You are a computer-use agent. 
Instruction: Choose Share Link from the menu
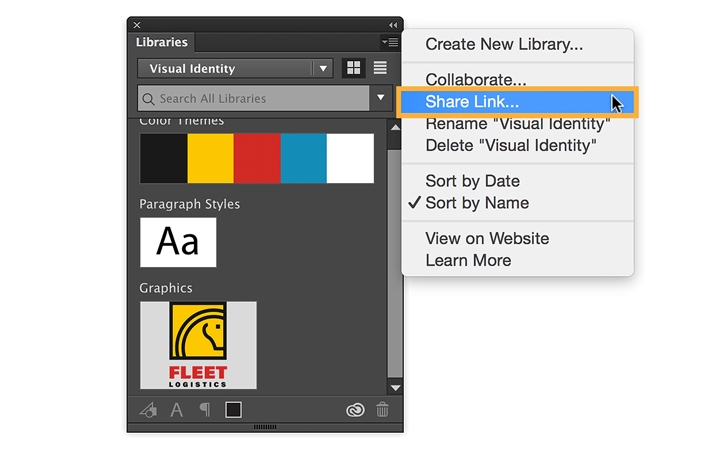(472, 102)
